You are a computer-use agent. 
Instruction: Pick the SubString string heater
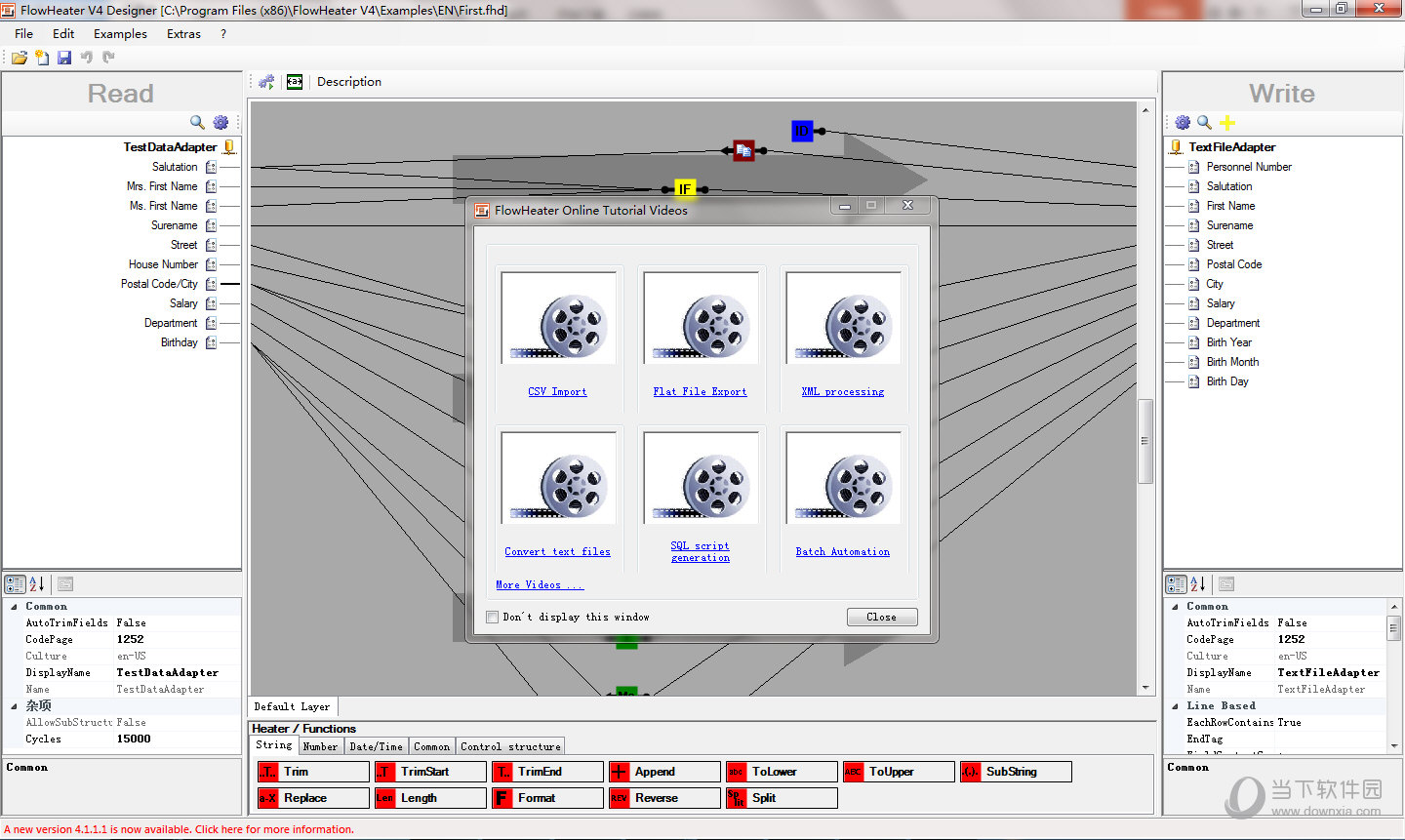[x=1016, y=772]
